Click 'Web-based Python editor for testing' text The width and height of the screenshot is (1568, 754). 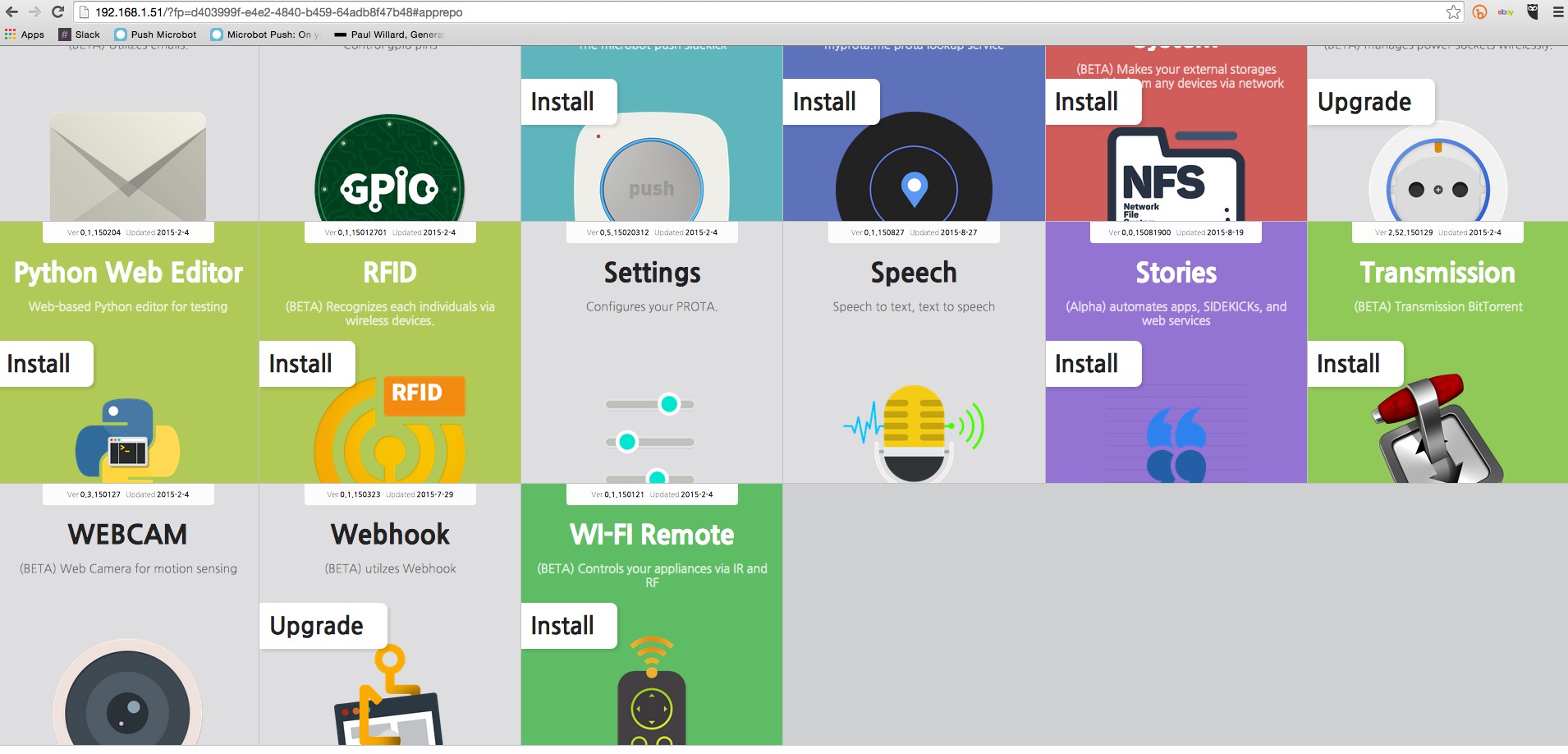click(128, 306)
